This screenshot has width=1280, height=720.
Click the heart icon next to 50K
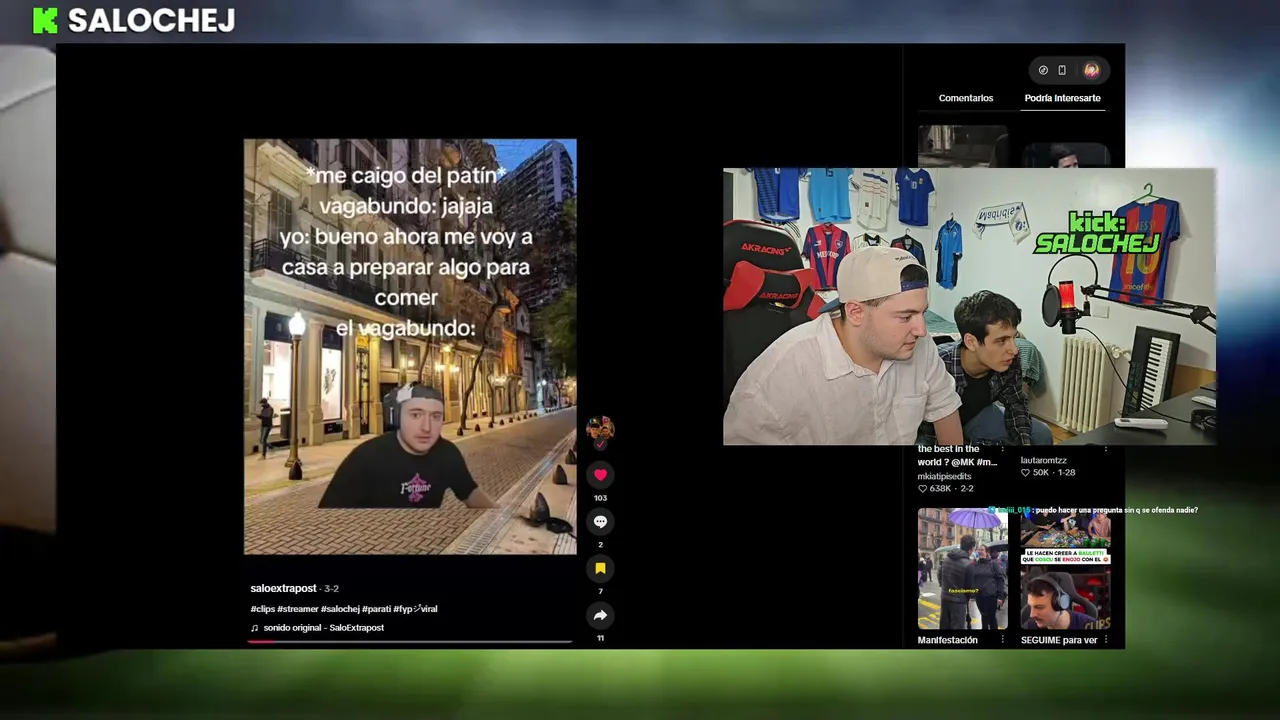pos(1025,473)
